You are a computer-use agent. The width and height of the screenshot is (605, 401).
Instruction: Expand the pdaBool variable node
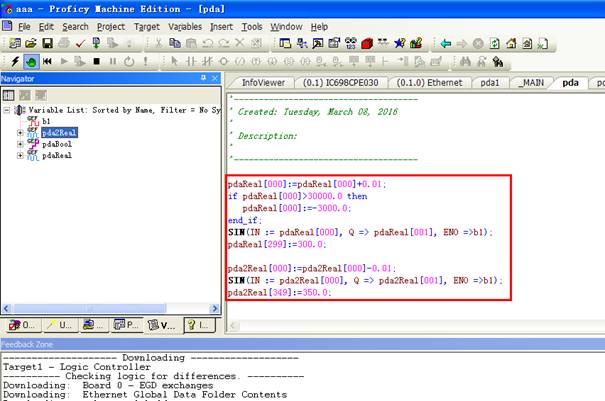pyautogui.click(x=20, y=144)
